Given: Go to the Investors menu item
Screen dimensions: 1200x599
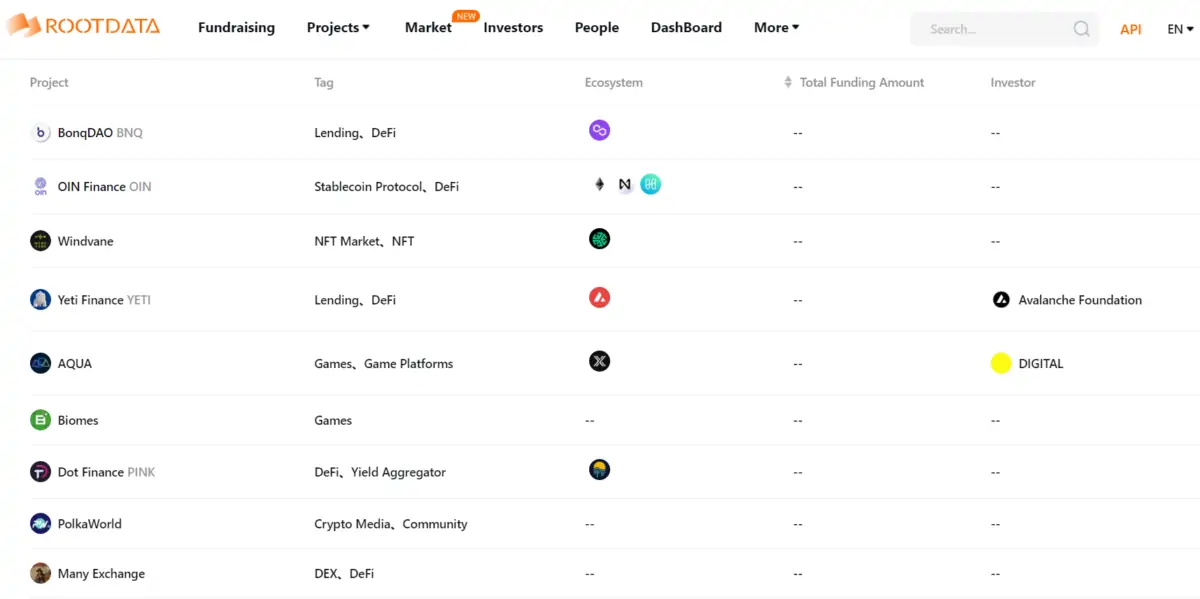Looking at the screenshot, I should 513,27.
